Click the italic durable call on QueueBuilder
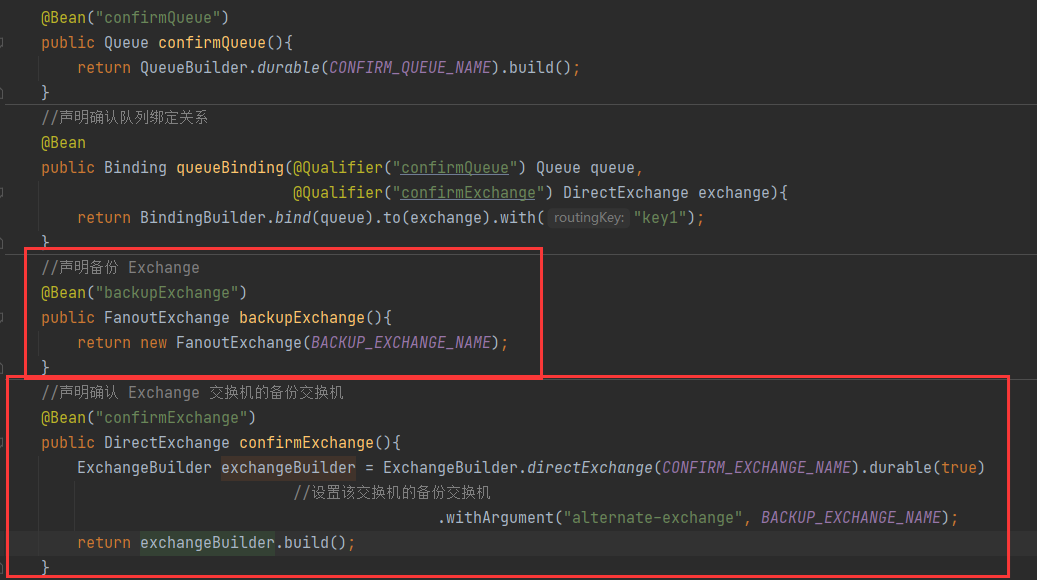 [x=288, y=67]
